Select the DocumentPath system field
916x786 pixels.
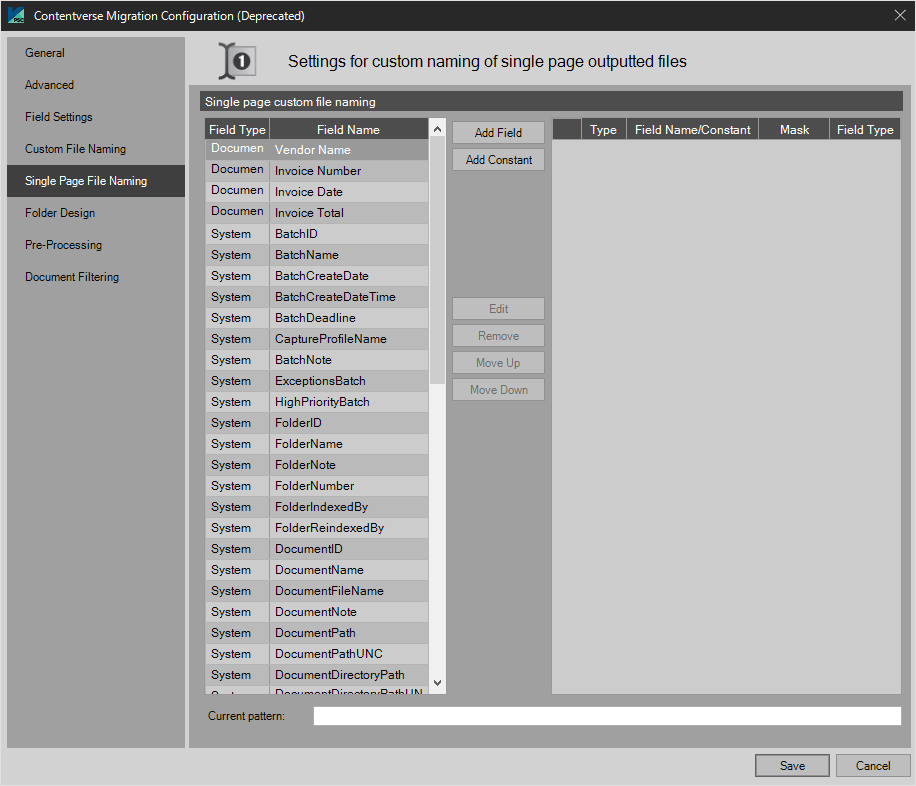pyautogui.click(x=317, y=633)
